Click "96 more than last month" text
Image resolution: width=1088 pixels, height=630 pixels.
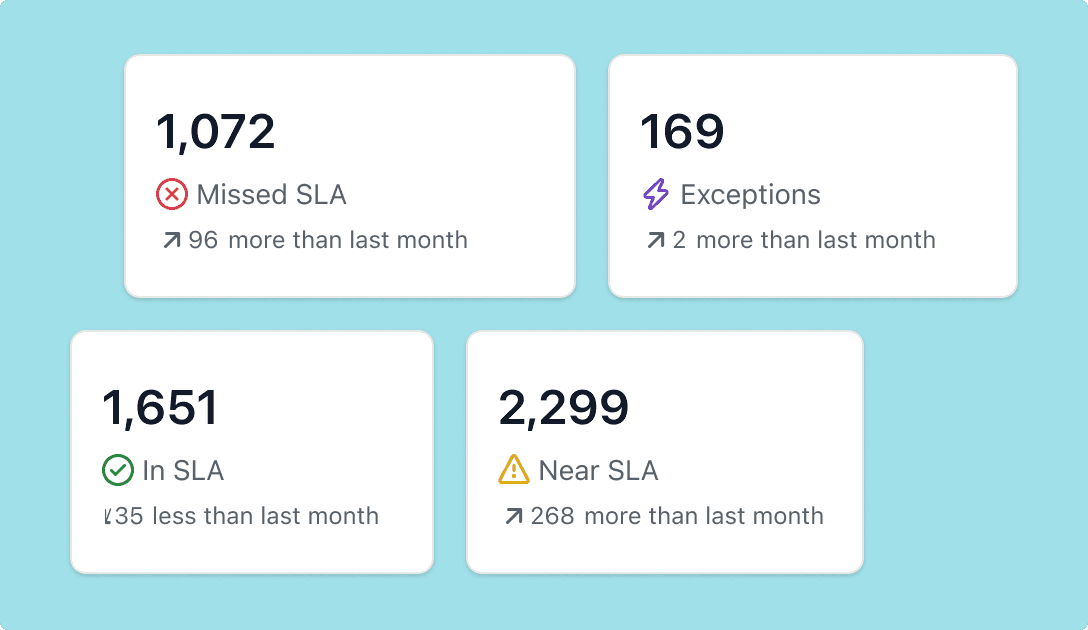tap(328, 240)
